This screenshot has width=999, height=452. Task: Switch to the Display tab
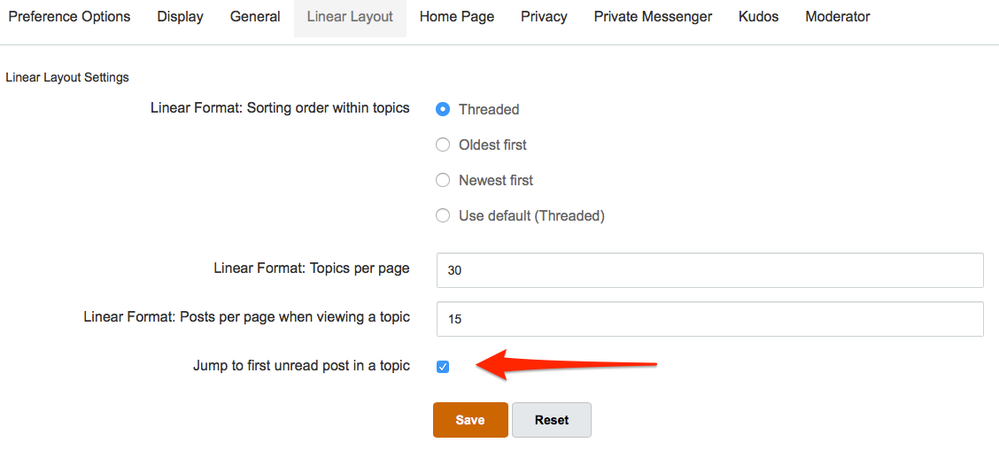(x=180, y=17)
